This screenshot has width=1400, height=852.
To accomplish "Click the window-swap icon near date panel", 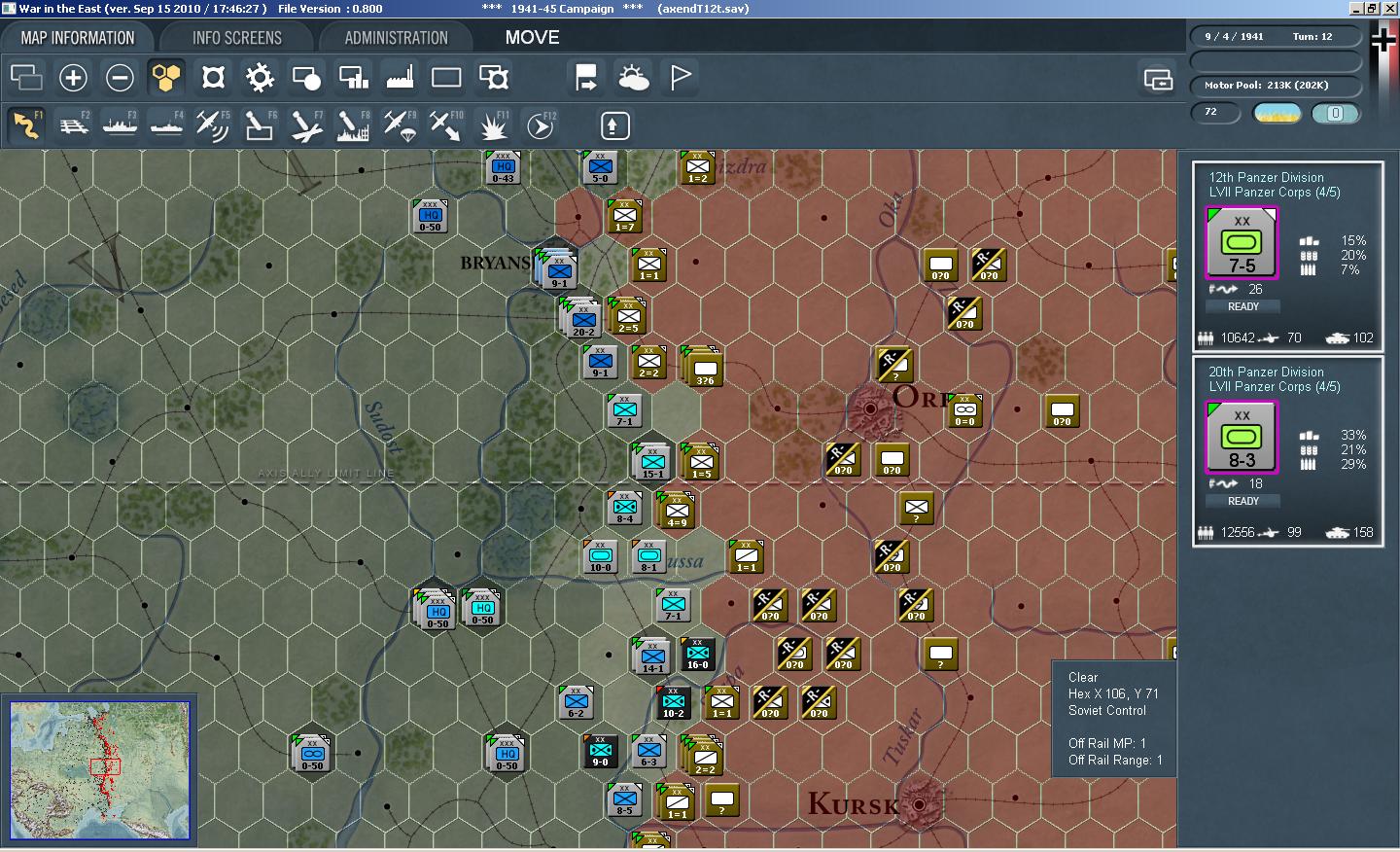I will 1158,79.
